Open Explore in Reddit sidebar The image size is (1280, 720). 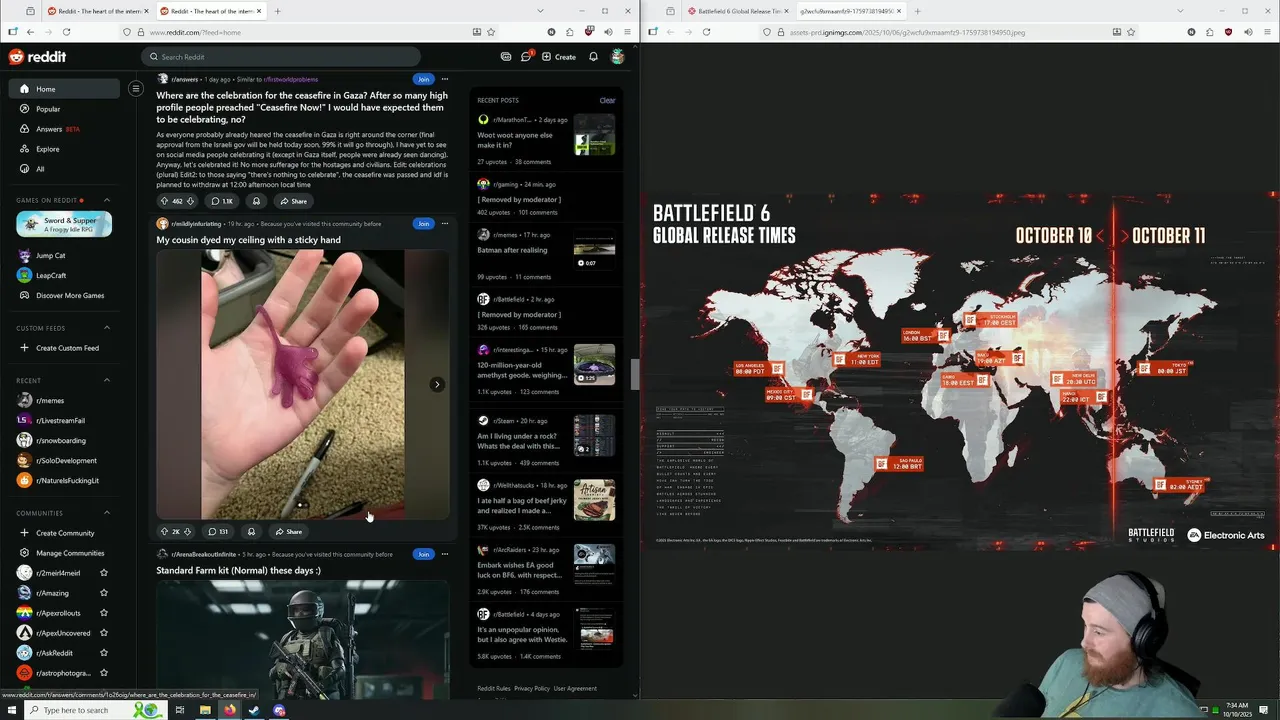(64, 149)
